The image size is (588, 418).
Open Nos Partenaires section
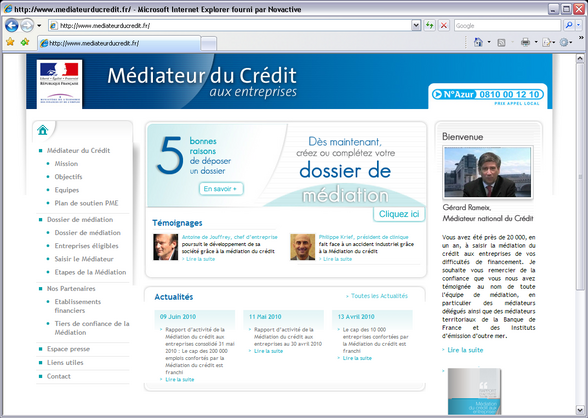coord(71,288)
